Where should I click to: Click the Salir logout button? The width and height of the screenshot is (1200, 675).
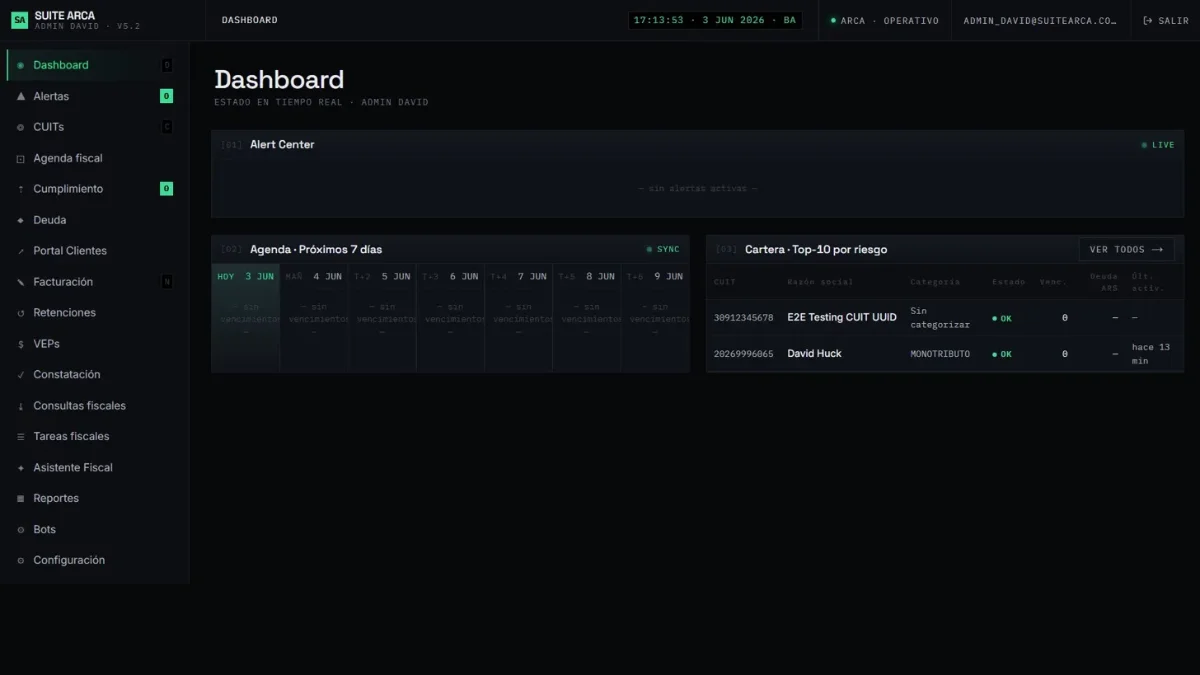pyautogui.click(x=1166, y=20)
